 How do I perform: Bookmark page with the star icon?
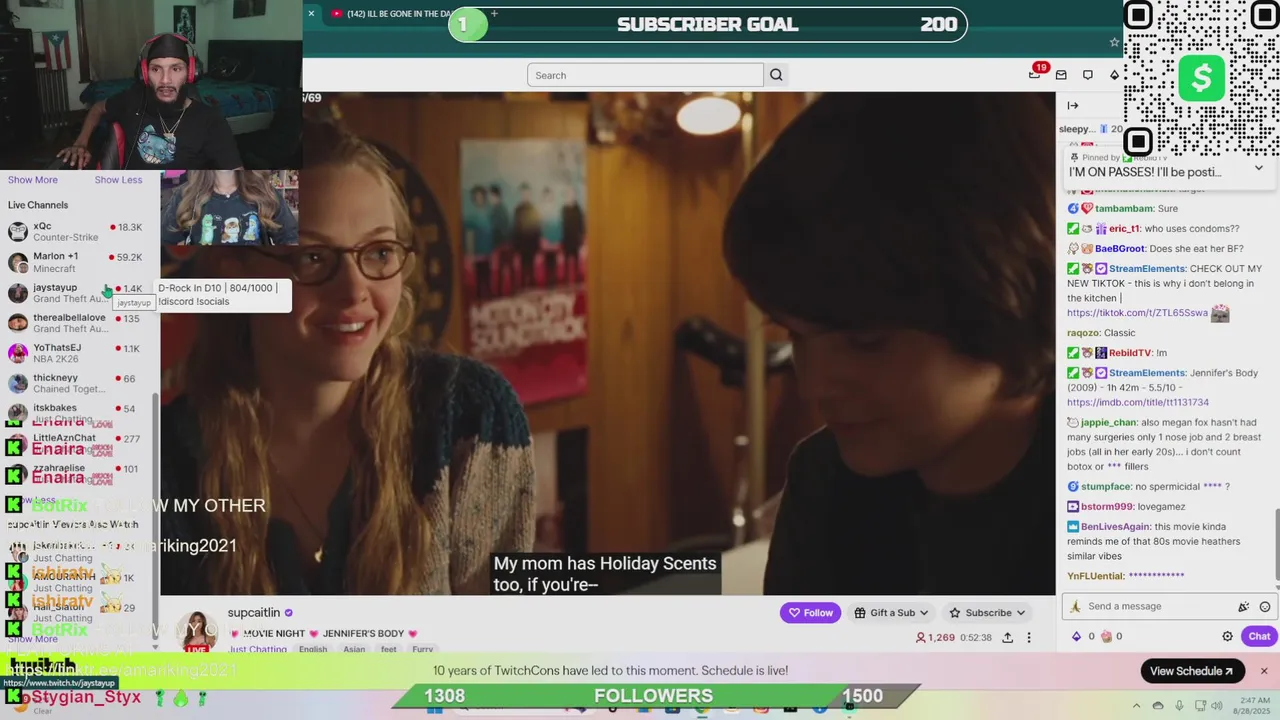tap(1114, 42)
